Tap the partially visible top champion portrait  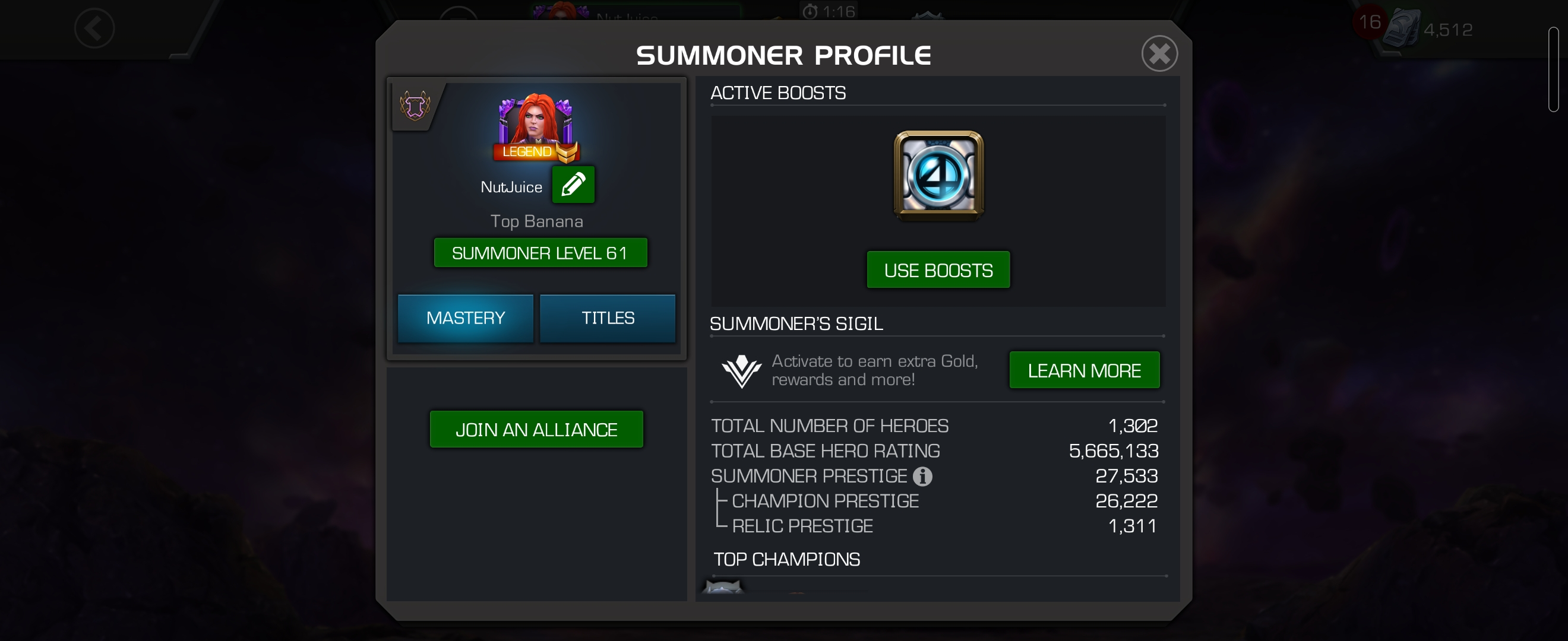[722, 586]
